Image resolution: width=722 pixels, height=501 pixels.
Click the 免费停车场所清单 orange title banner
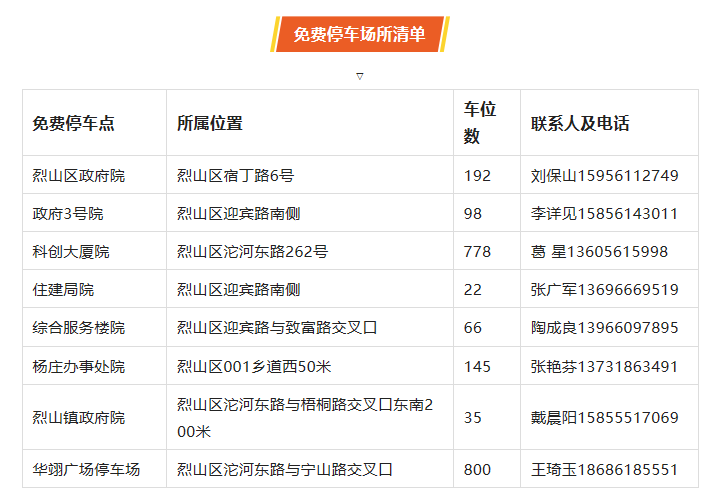coord(360,34)
